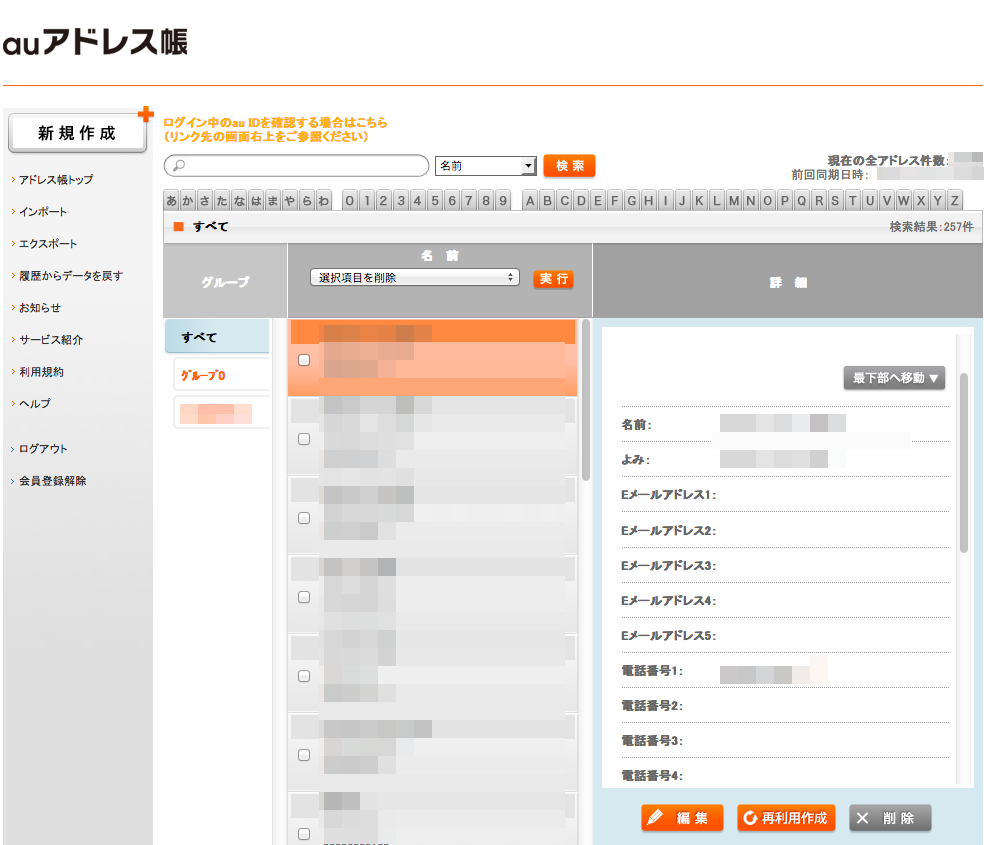The image size is (984, 845).
Task: Click the magnifier icon in search box
Action: click(179, 166)
